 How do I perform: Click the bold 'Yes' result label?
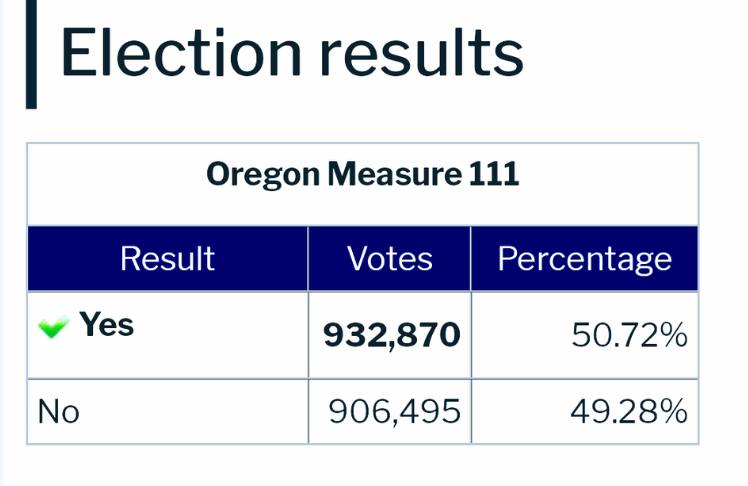(106, 325)
